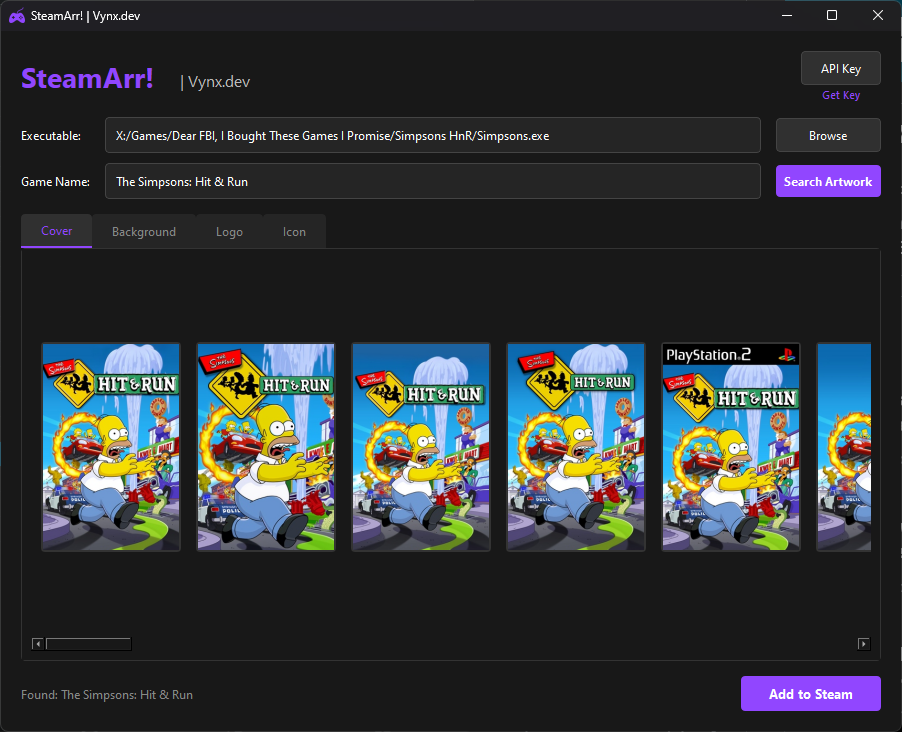This screenshot has width=902, height=732.
Task: Switch to the Background tab
Action: click(144, 231)
